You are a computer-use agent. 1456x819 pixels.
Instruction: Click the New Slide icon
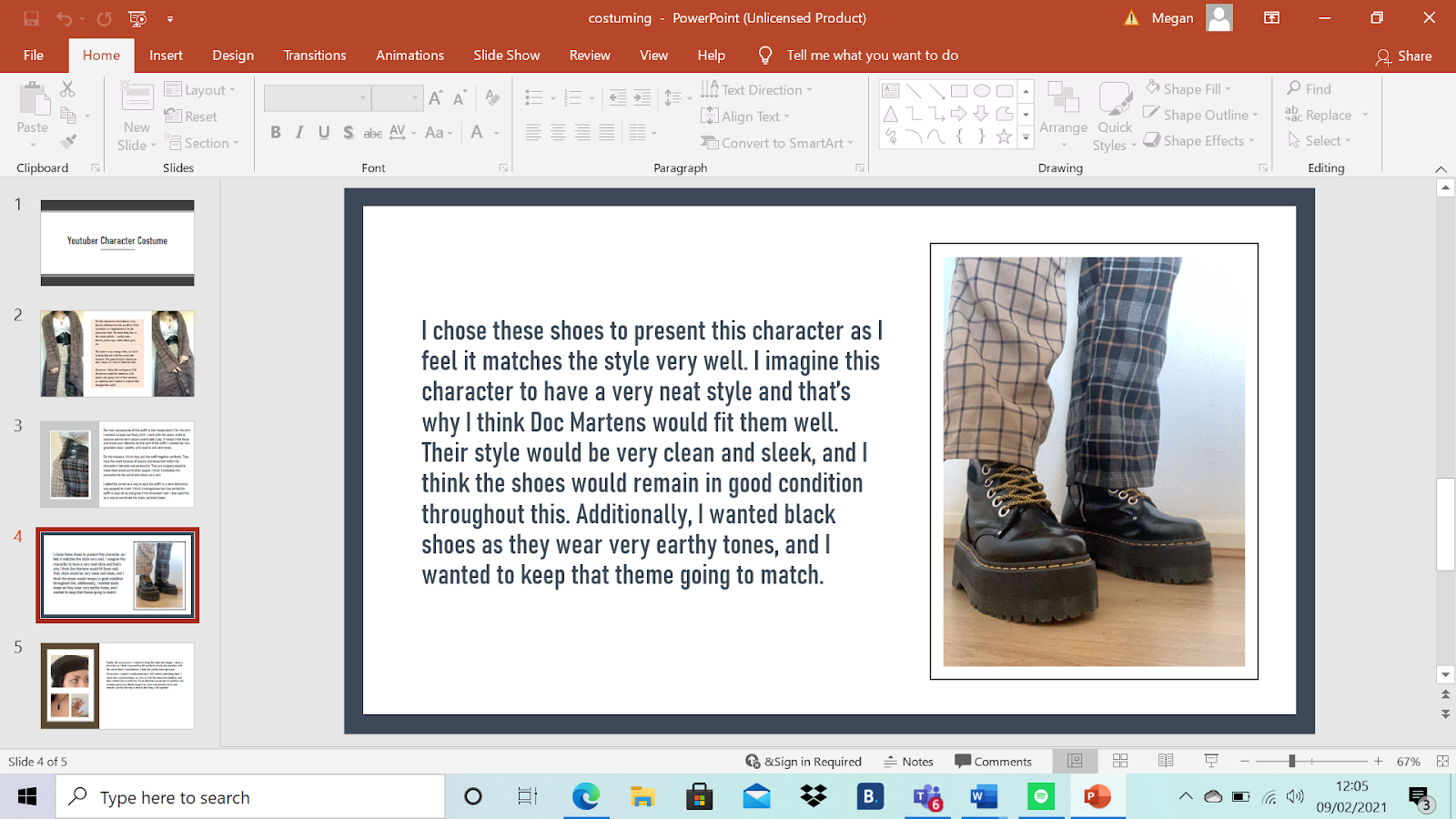click(137, 97)
